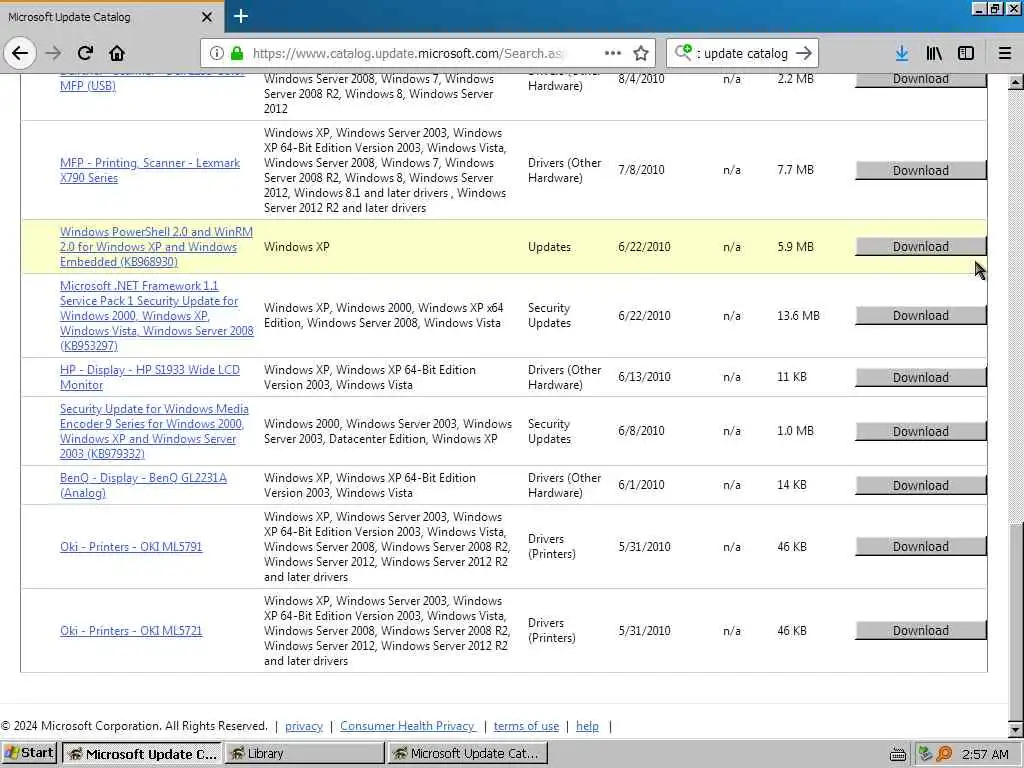Download Windows Media Encoder security update
Viewport: 1024px width, 768px height.
point(921,432)
